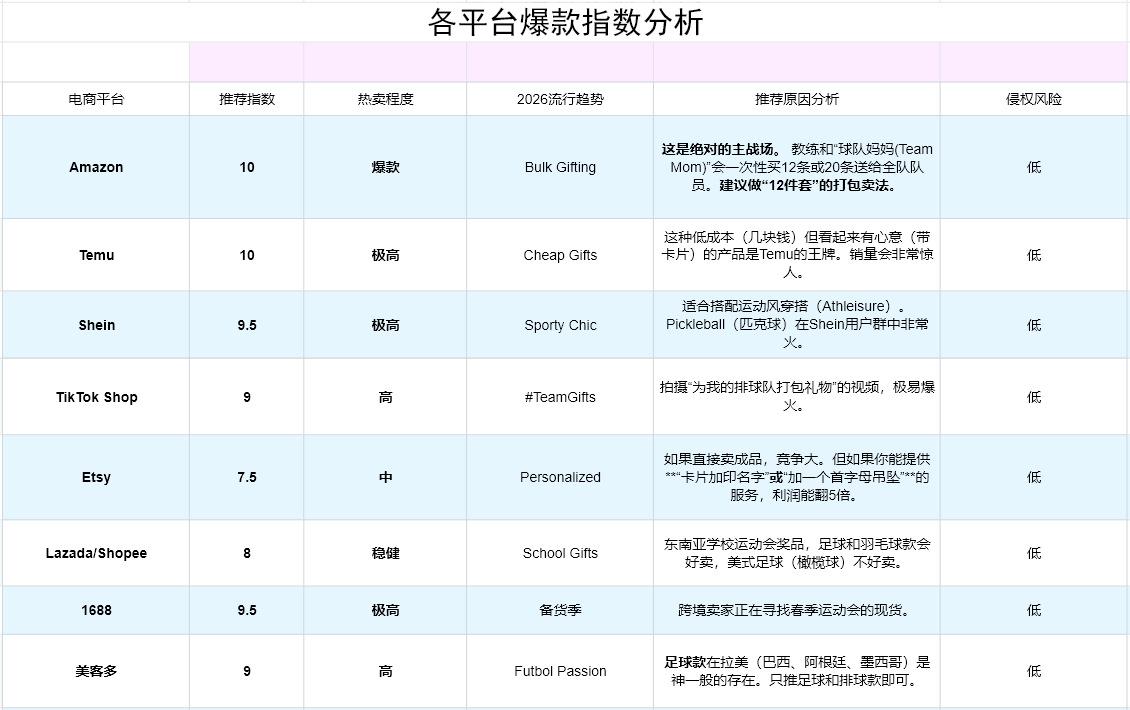Viewport: 1130px width, 710px height.
Task: Select the 2026流行趋势 header cell
Action: pos(560,99)
